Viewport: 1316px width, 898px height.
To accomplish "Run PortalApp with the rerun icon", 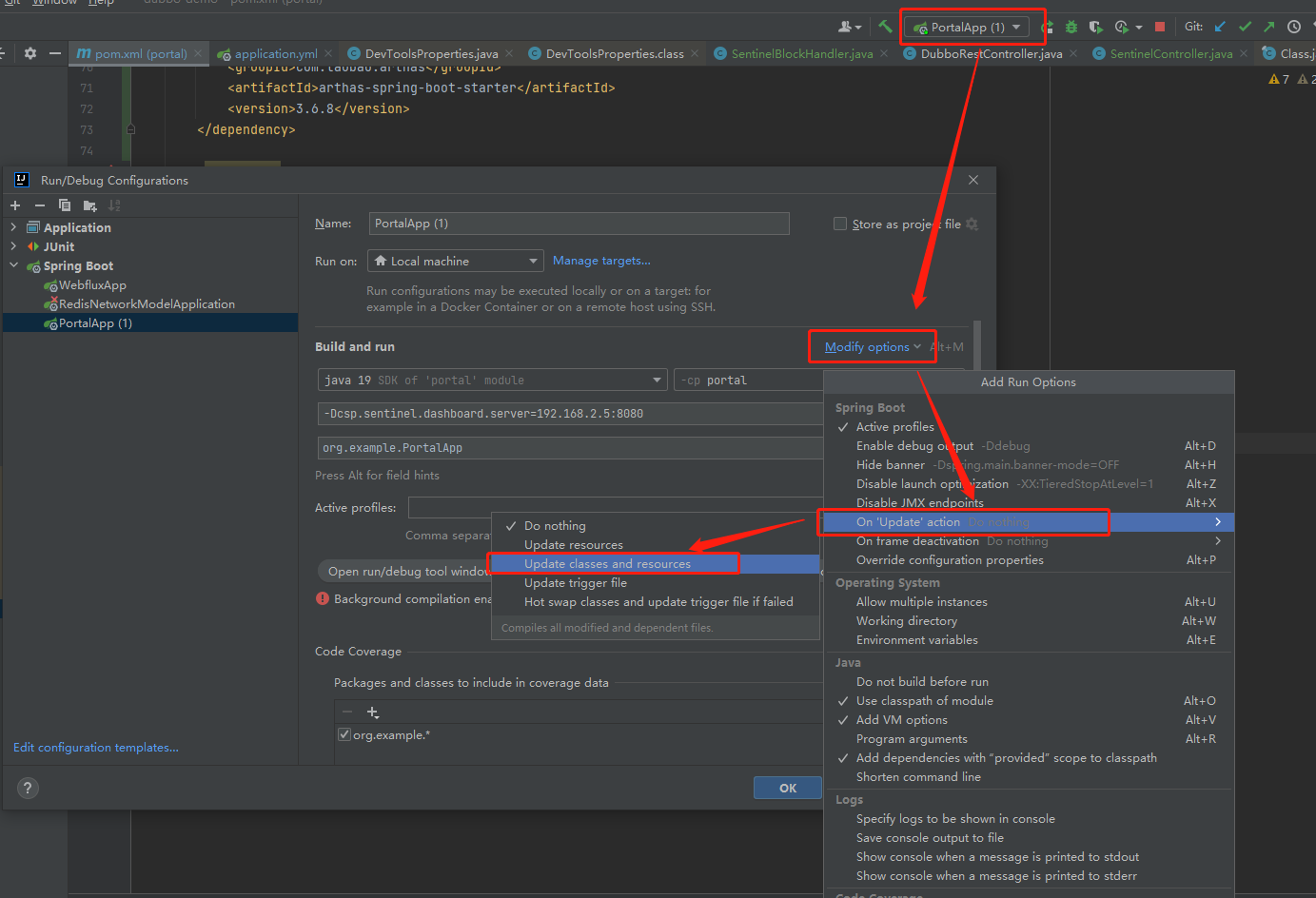I will (1048, 27).
